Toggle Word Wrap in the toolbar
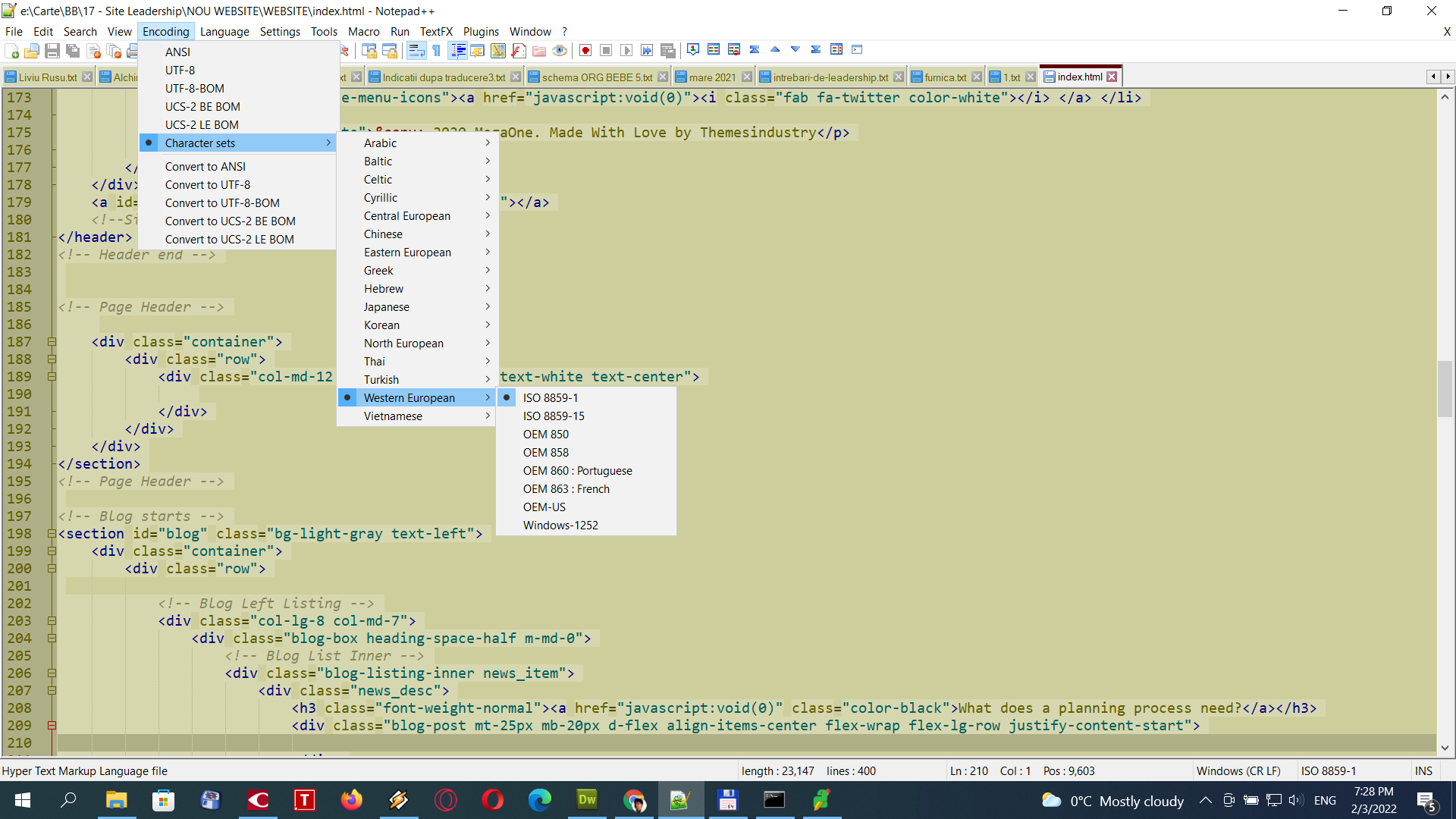The image size is (1456, 819). [x=416, y=51]
